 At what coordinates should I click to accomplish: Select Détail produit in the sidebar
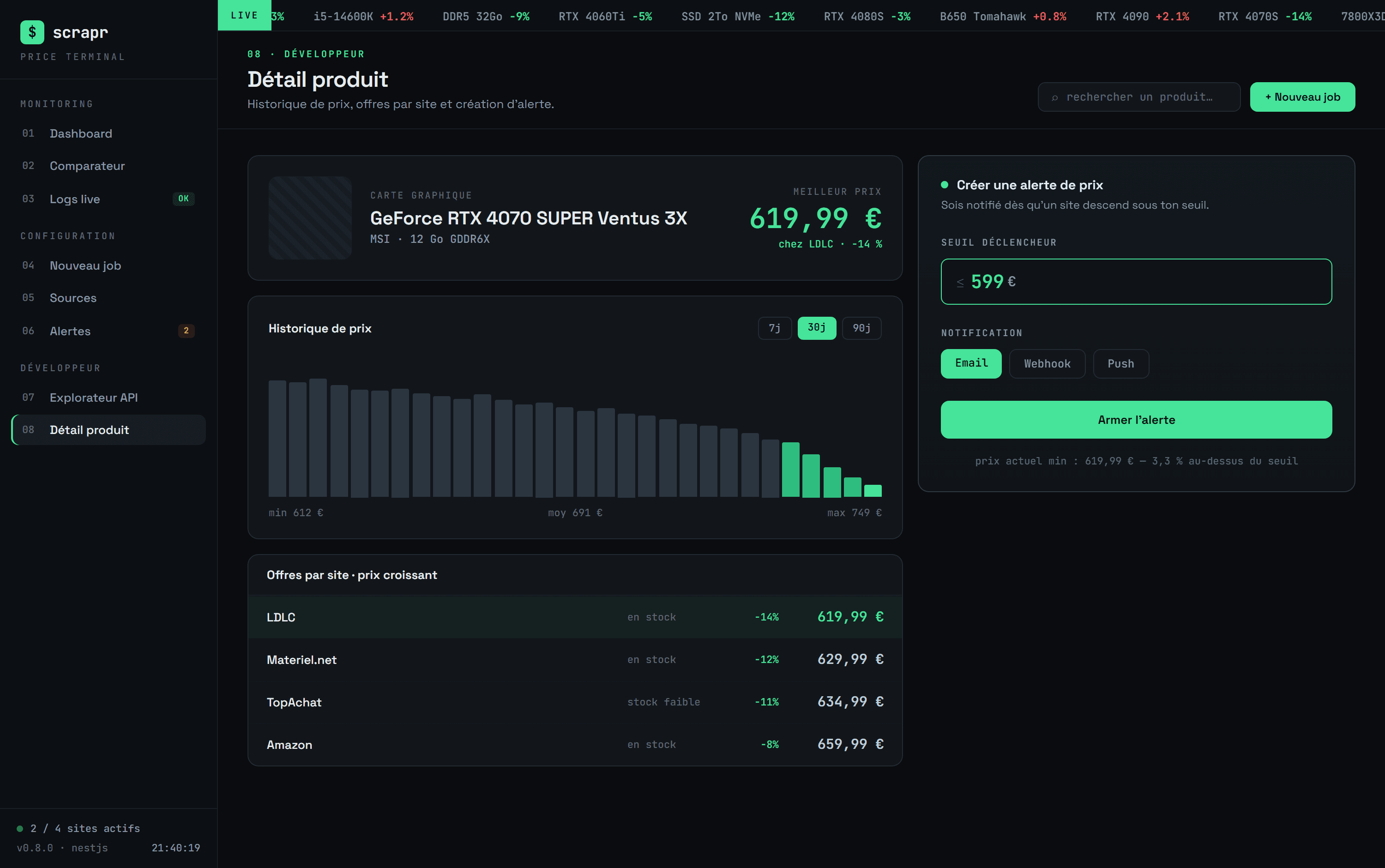click(x=108, y=430)
